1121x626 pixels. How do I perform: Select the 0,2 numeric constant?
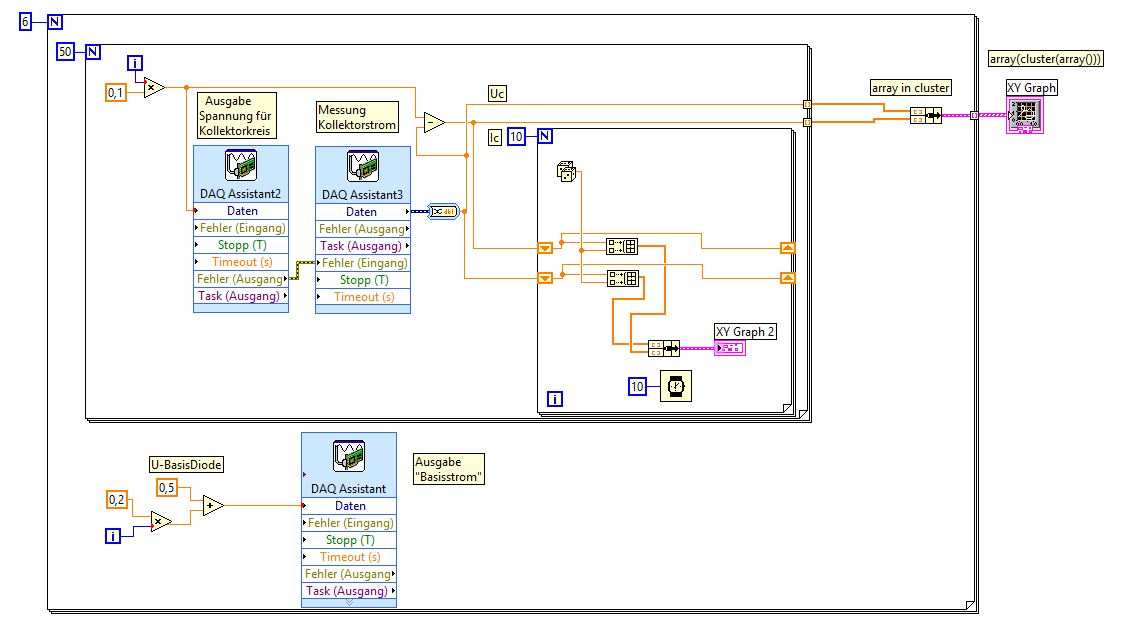pos(117,500)
